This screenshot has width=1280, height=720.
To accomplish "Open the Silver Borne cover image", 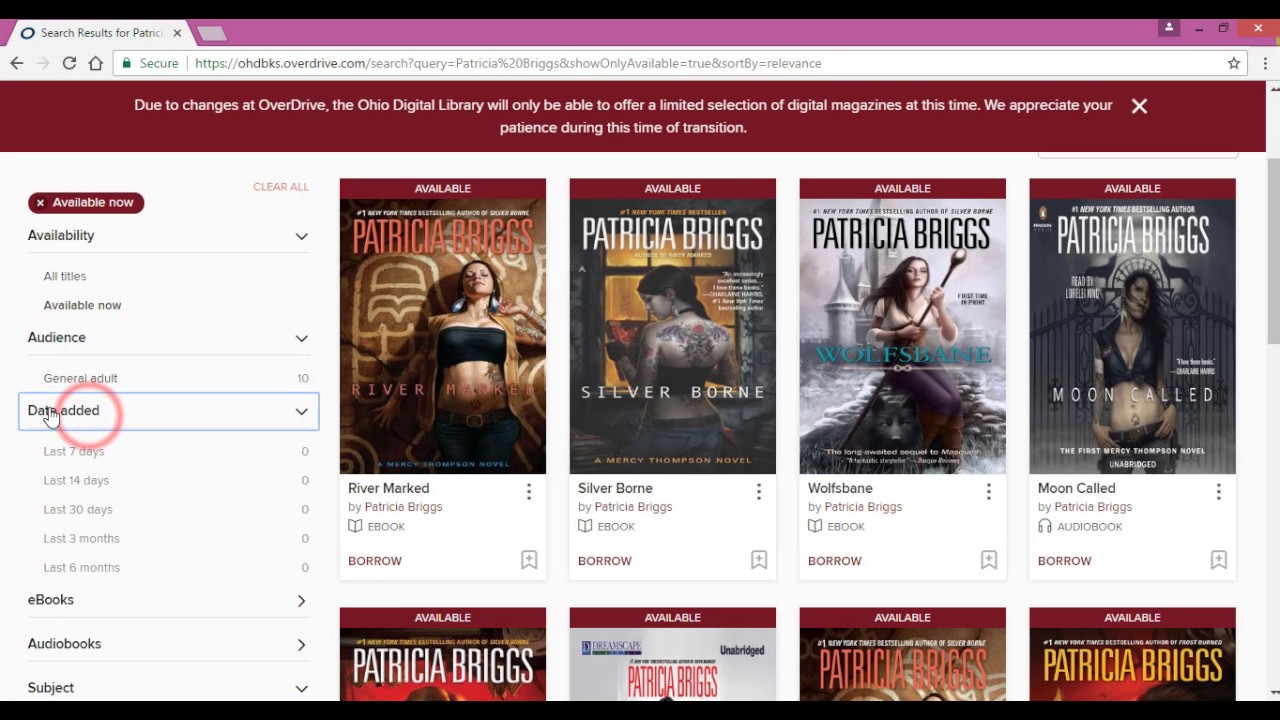I will [673, 336].
